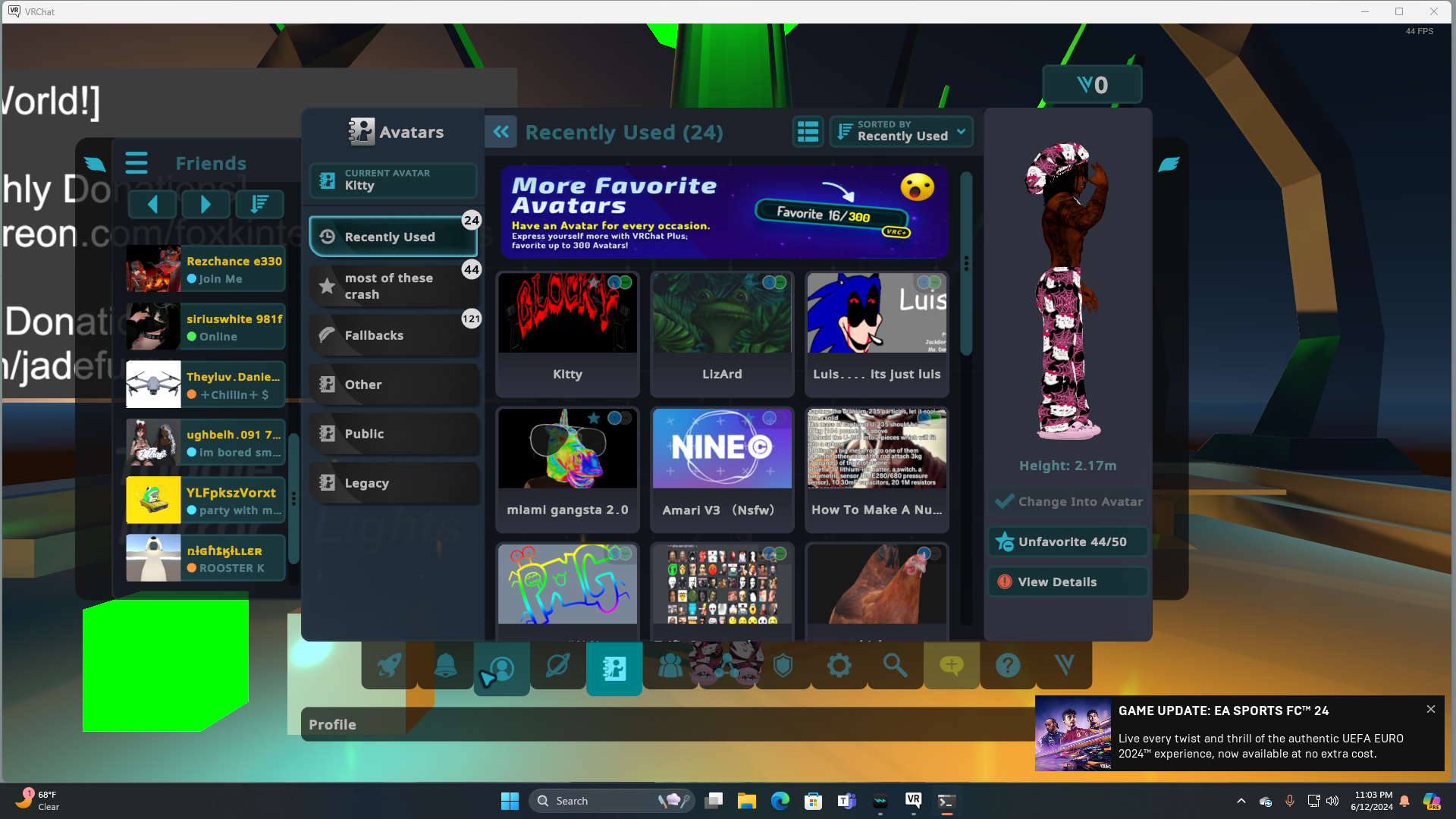Open the Search magnifier in quick menu
The image size is (1456, 819).
coord(895,667)
